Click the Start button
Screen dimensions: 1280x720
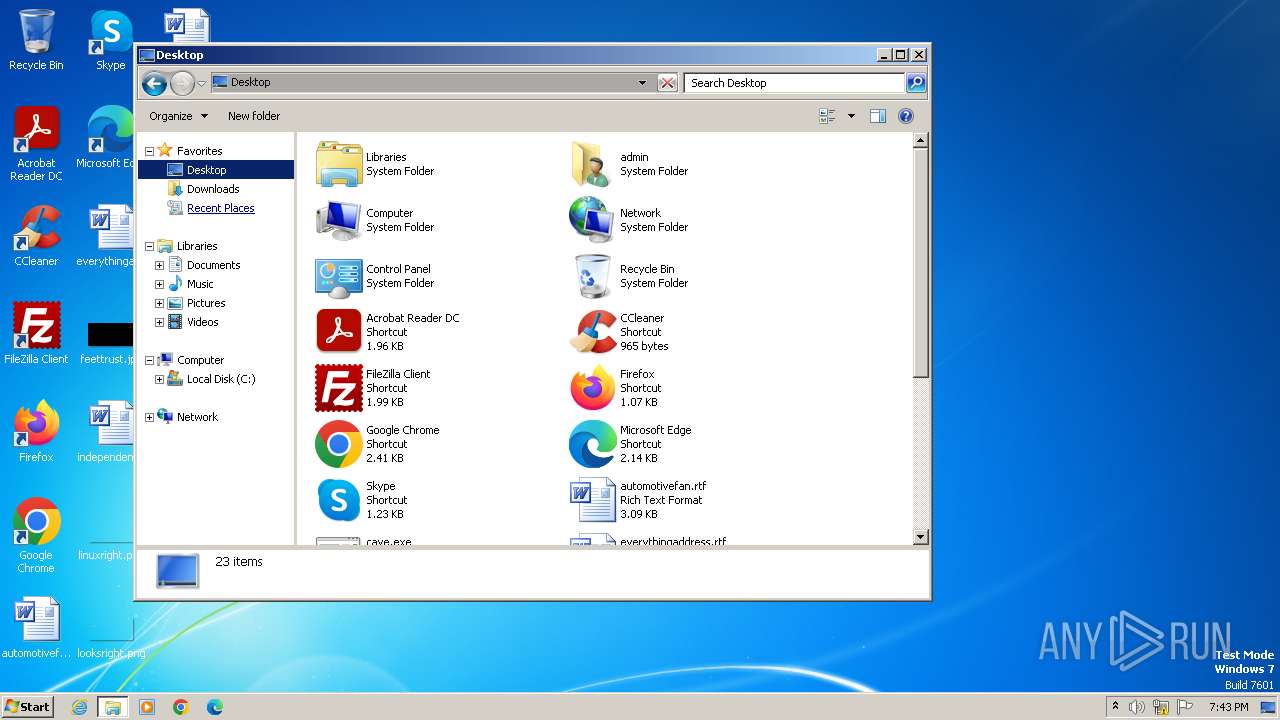[27, 706]
